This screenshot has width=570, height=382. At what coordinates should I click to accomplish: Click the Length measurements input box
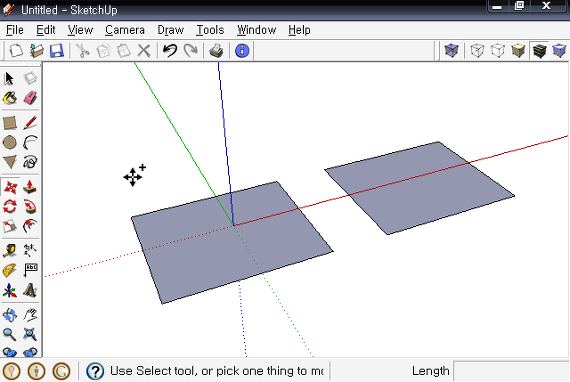point(511,371)
